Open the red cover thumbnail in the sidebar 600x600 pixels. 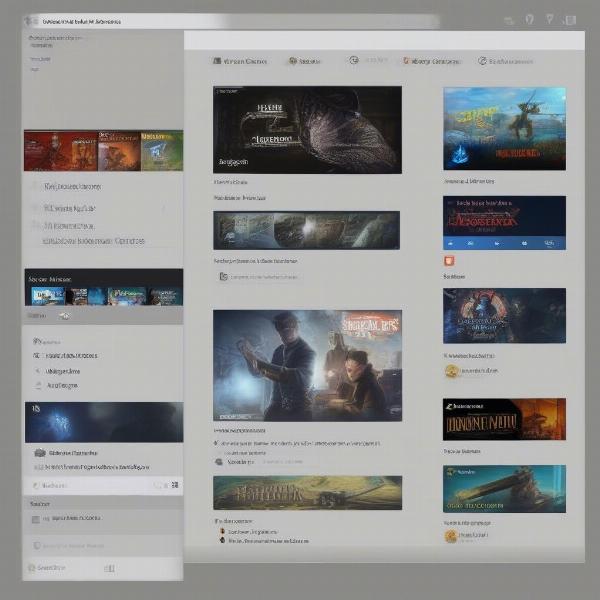(x=61, y=150)
